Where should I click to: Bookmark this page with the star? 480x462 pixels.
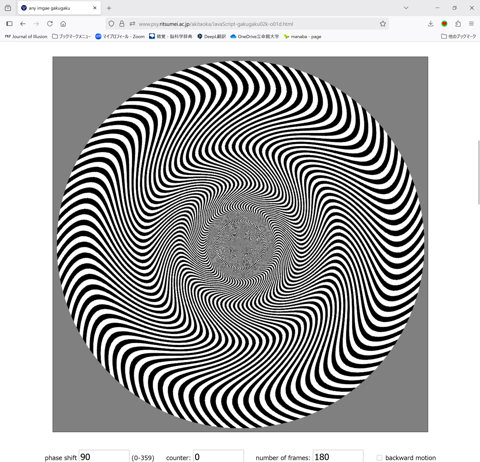pos(383,24)
